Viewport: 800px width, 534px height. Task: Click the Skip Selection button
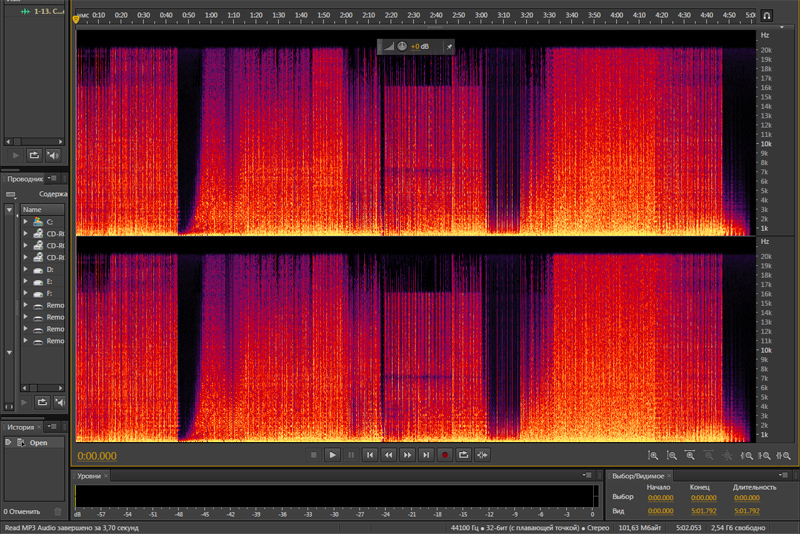[x=483, y=455]
